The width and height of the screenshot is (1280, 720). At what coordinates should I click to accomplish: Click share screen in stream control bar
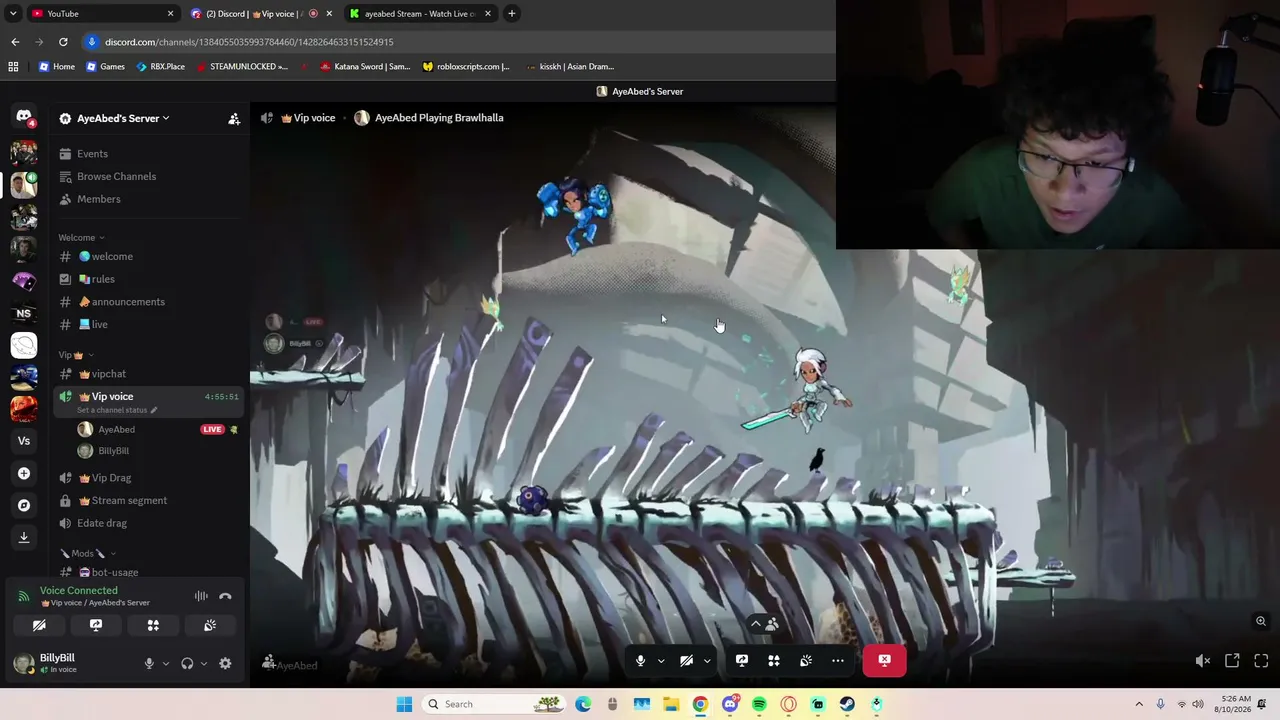[x=742, y=661]
